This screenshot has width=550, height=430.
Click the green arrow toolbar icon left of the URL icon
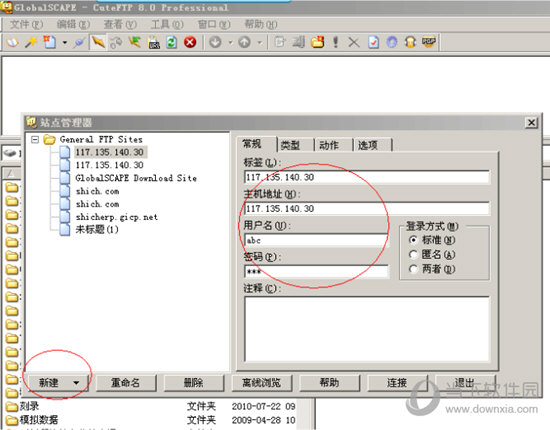coord(134,43)
